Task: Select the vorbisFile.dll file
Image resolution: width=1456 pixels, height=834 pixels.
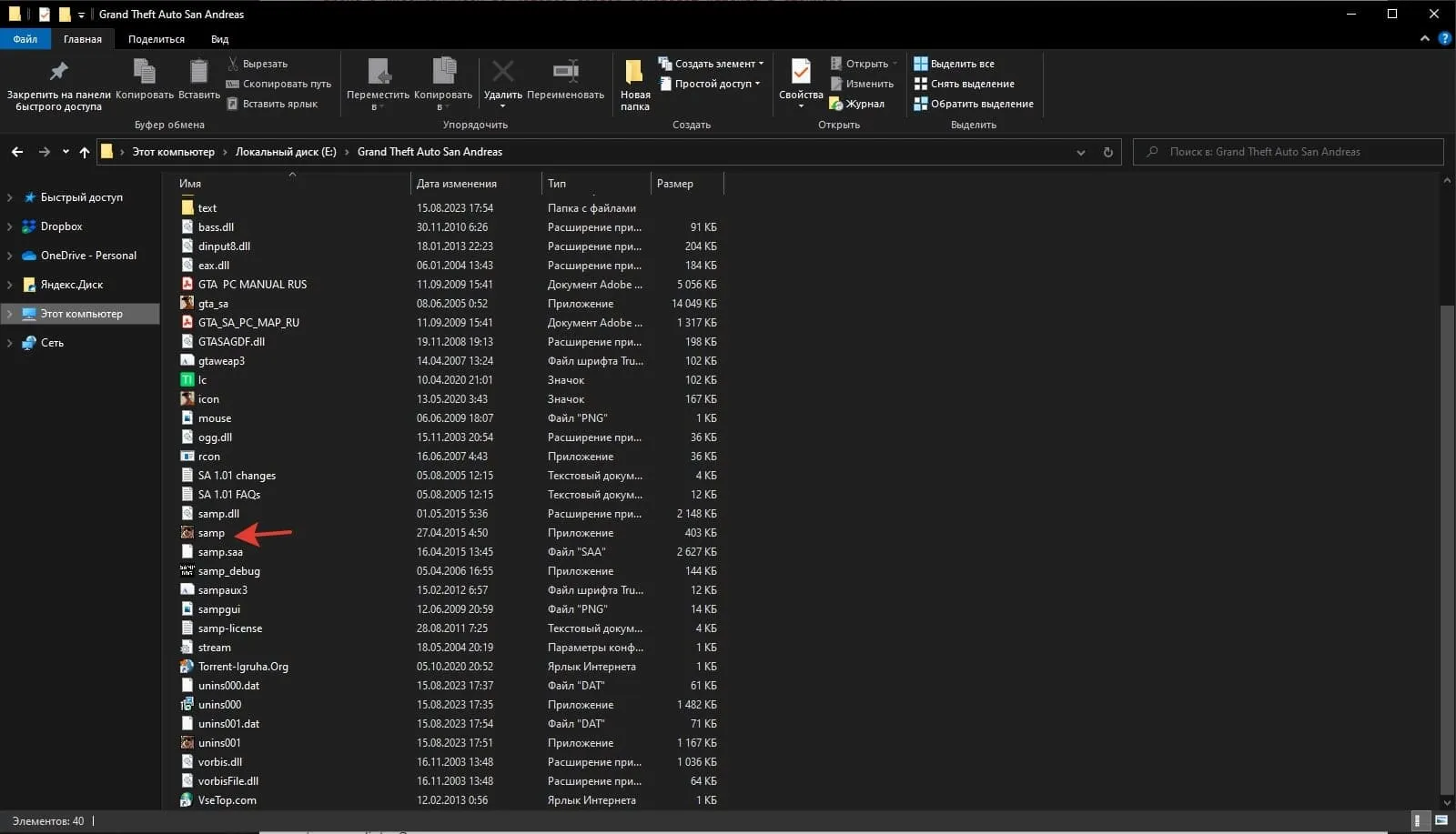Action: (227, 781)
